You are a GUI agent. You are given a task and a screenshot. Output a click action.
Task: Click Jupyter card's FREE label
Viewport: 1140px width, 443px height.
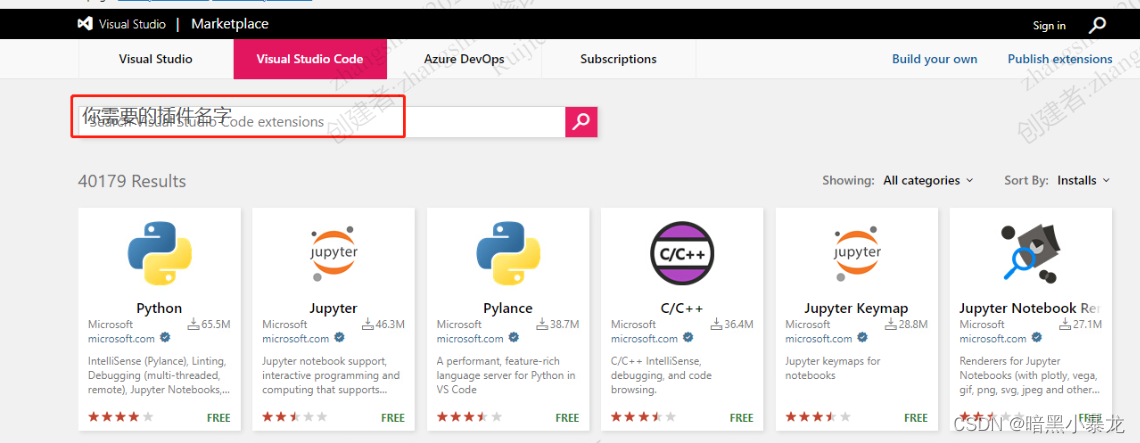[x=393, y=418]
